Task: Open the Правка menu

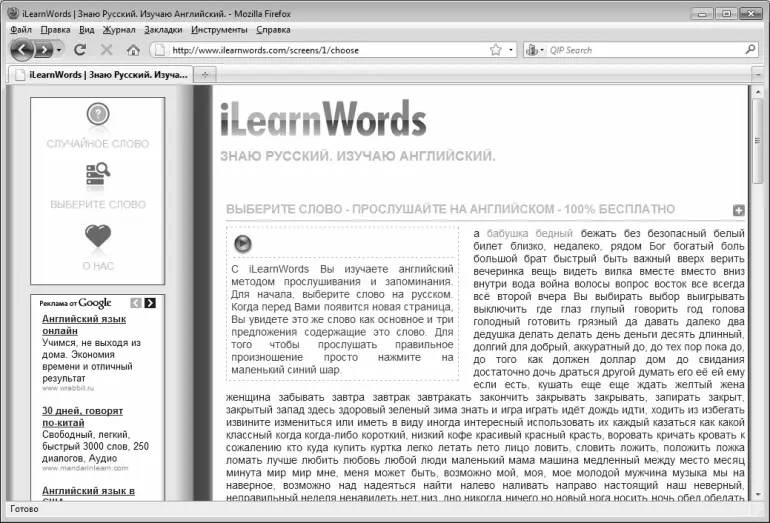Action: point(55,30)
